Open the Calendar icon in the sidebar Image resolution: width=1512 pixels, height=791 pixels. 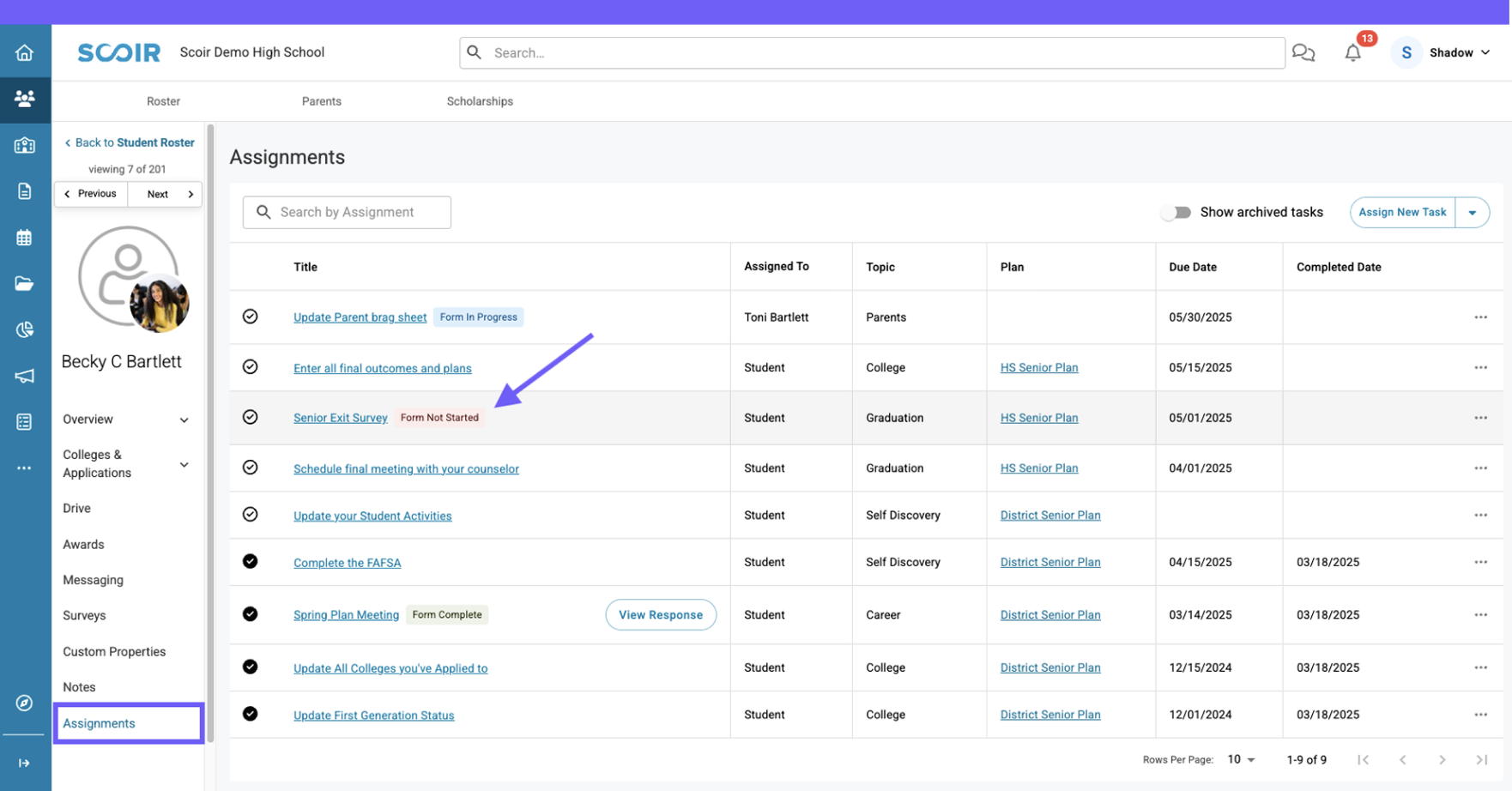[x=25, y=238]
